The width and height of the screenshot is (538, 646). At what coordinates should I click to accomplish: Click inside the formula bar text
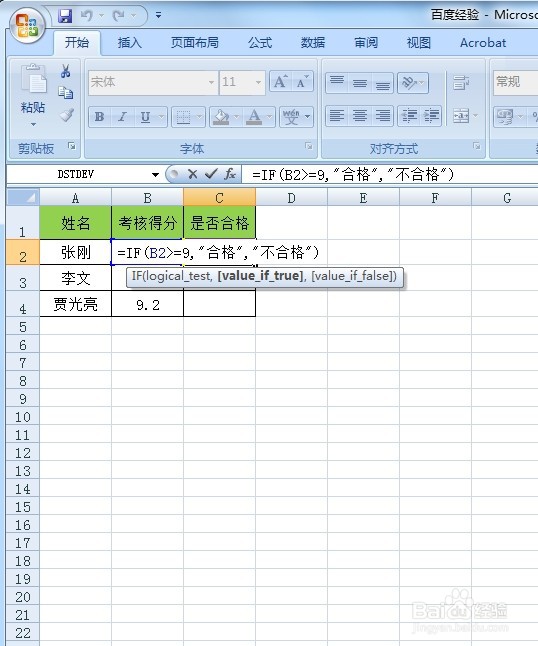(x=353, y=175)
